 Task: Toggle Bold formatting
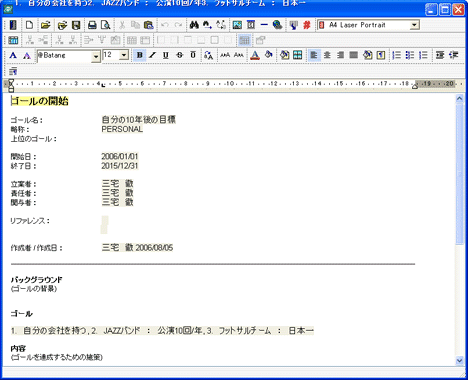click(x=140, y=55)
